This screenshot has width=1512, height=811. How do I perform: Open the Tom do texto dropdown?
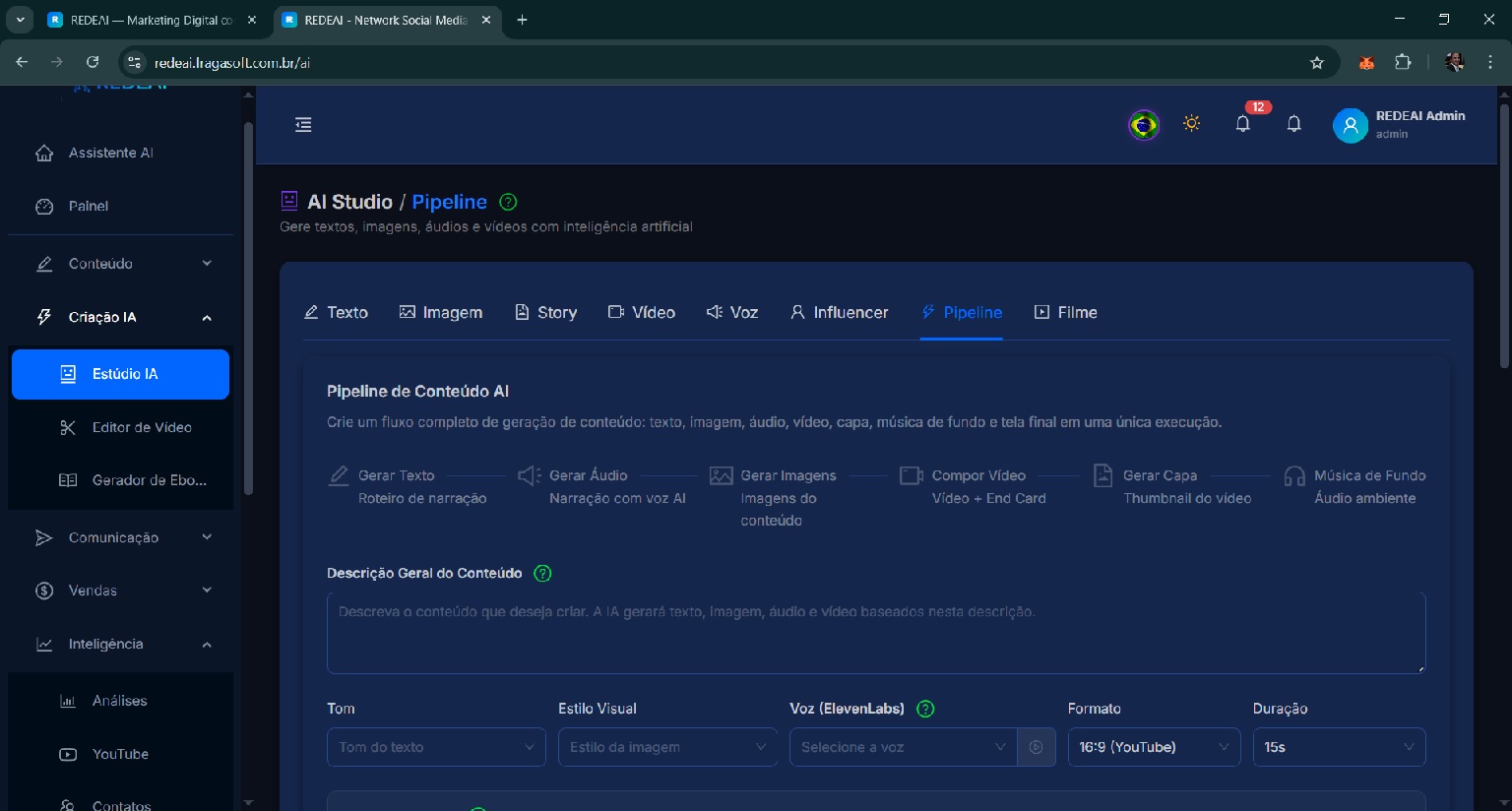coord(436,747)
